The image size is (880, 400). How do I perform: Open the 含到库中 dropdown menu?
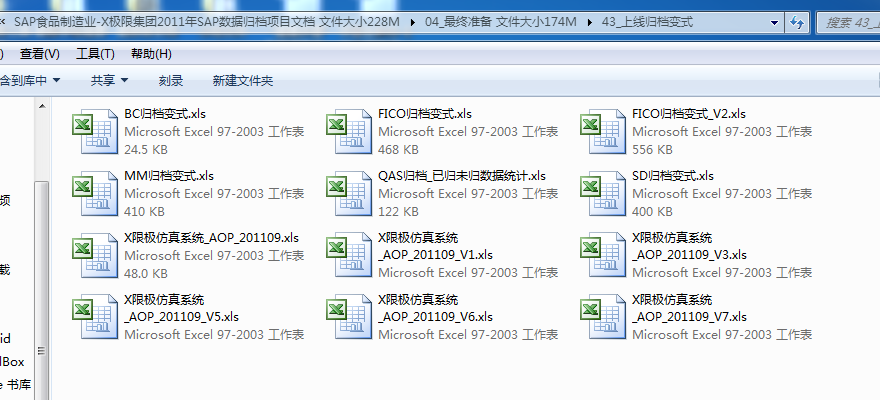(x=29, y=81)
